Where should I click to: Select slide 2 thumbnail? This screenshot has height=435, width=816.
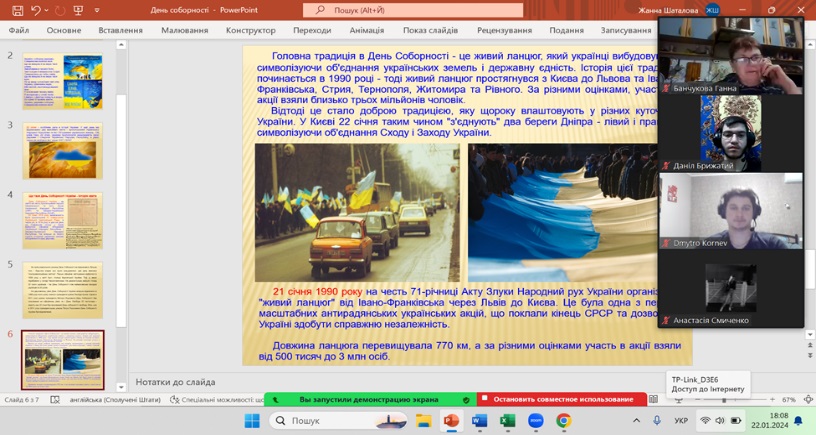coord(62,81)
